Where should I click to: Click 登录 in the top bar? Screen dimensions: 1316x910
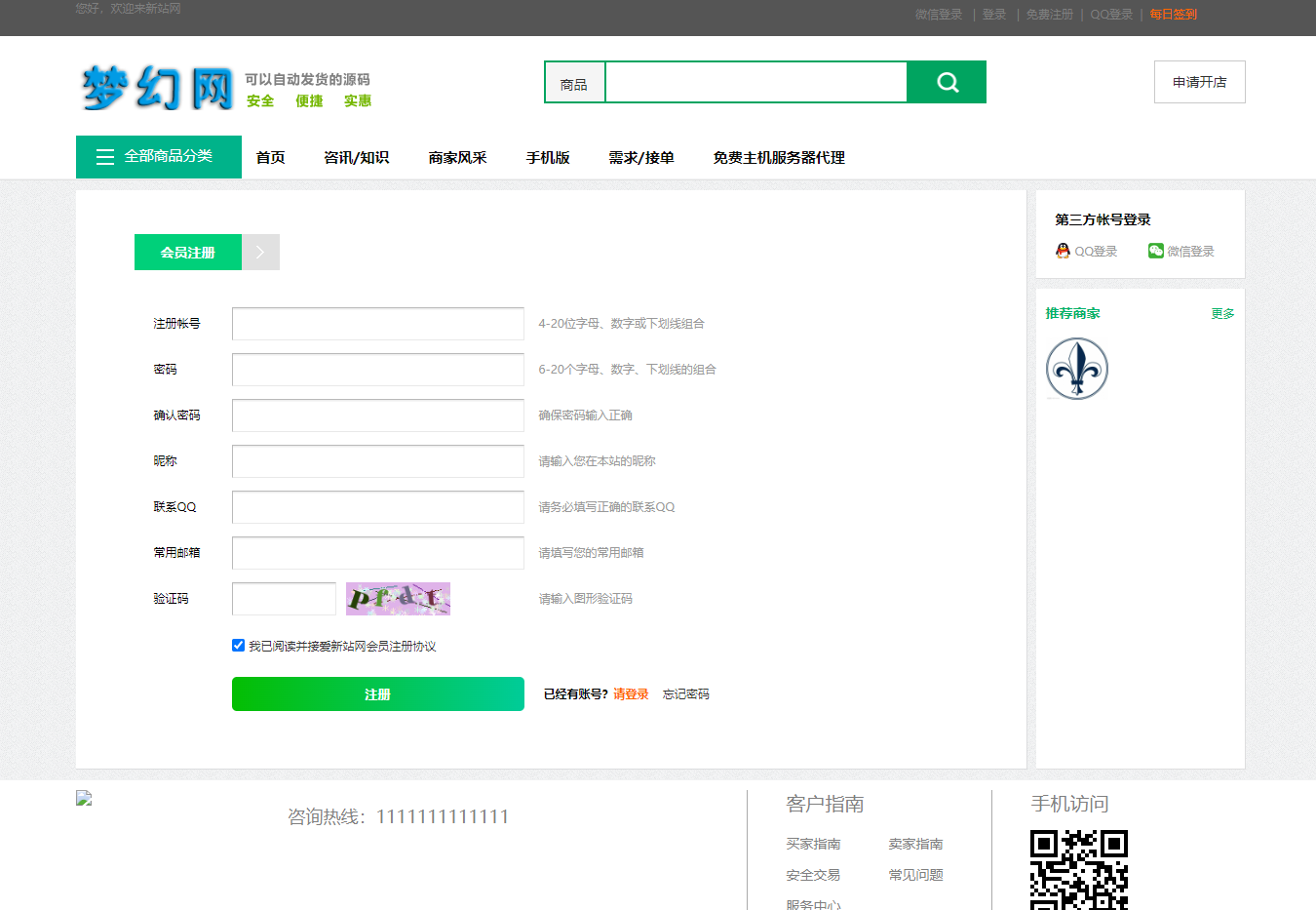click(994, 15)
